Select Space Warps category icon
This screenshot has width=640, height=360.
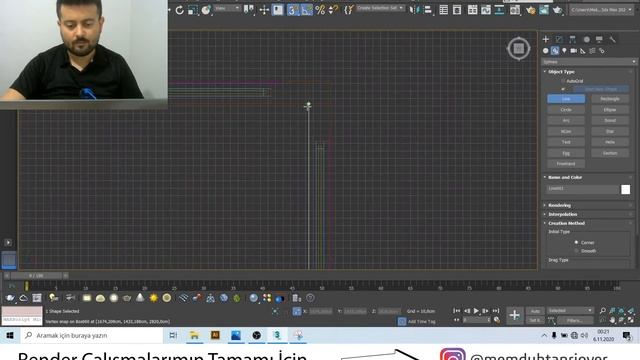coord(592,51)
